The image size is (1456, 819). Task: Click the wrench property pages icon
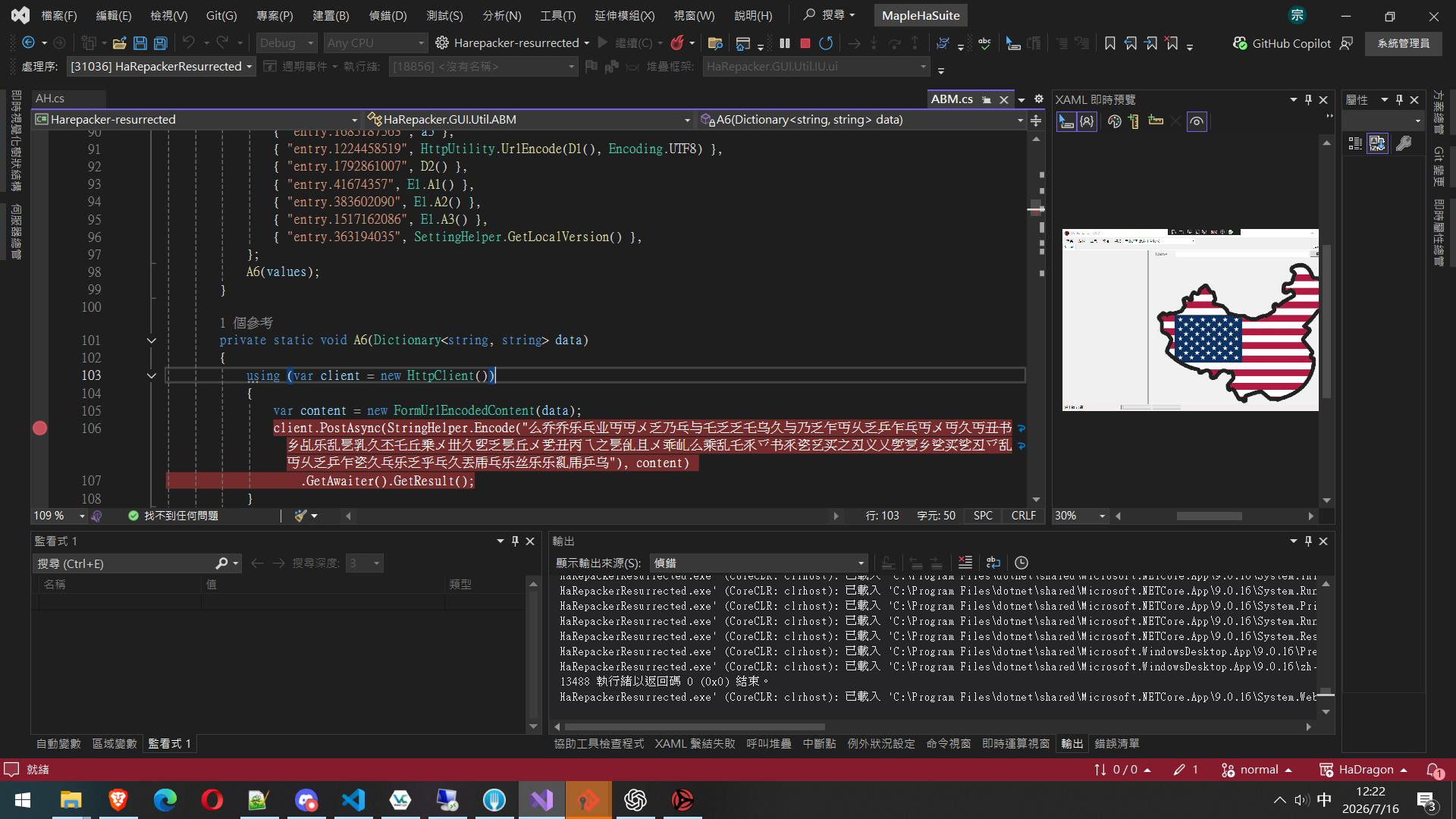point(1404,143)
